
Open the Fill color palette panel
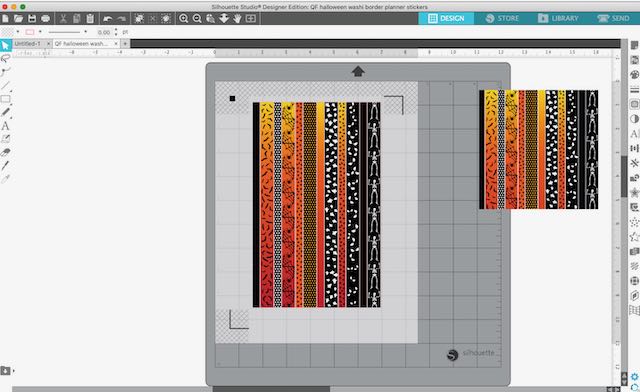click(634, 75)
